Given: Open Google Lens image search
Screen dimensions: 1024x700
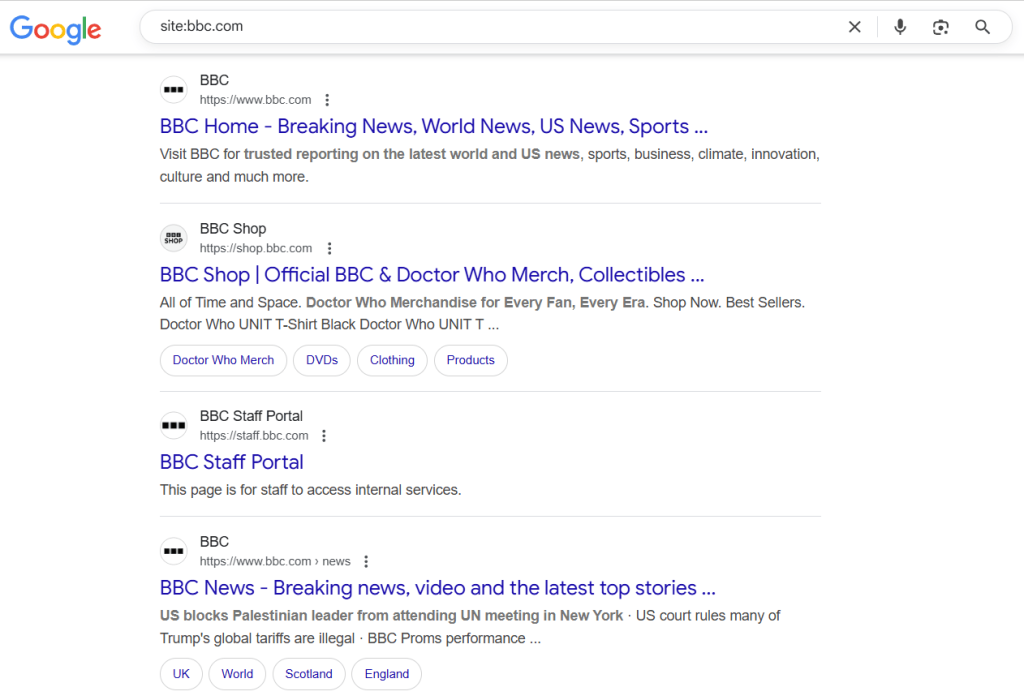Looking at the screenshot, I should pyautogui.click(x=940, y=27).
